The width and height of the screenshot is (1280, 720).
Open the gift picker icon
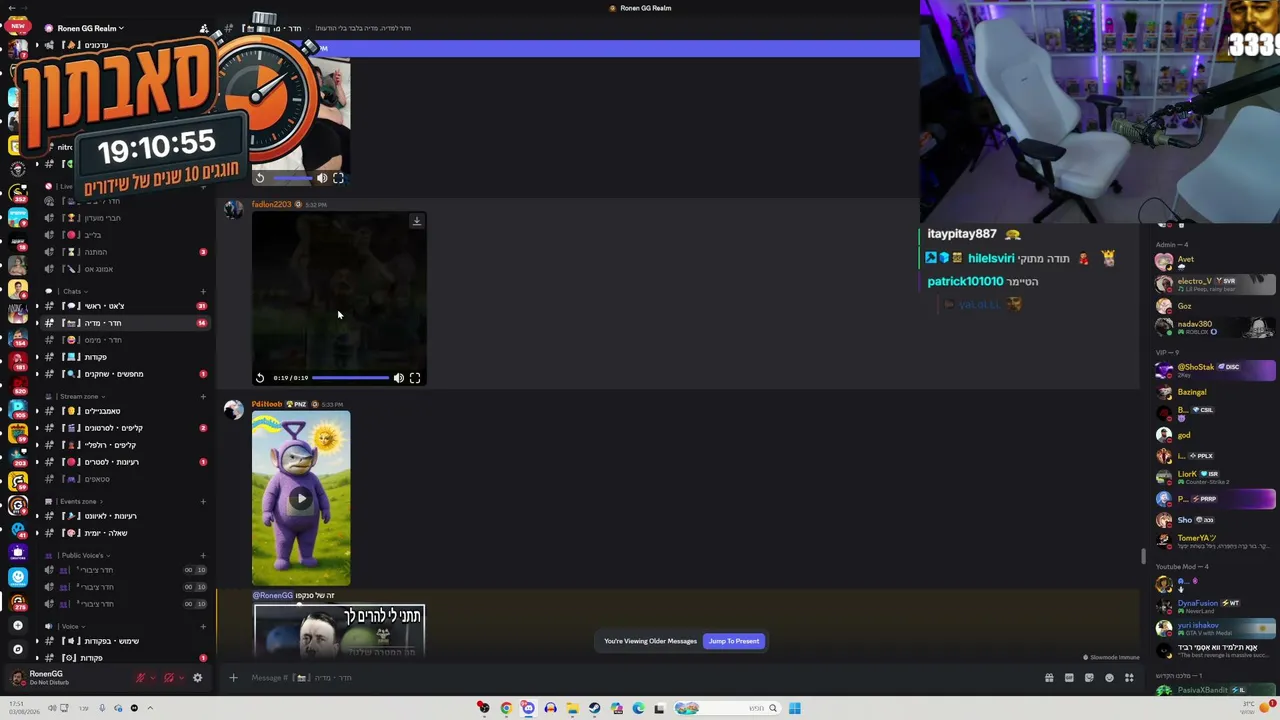point(1049,678)
